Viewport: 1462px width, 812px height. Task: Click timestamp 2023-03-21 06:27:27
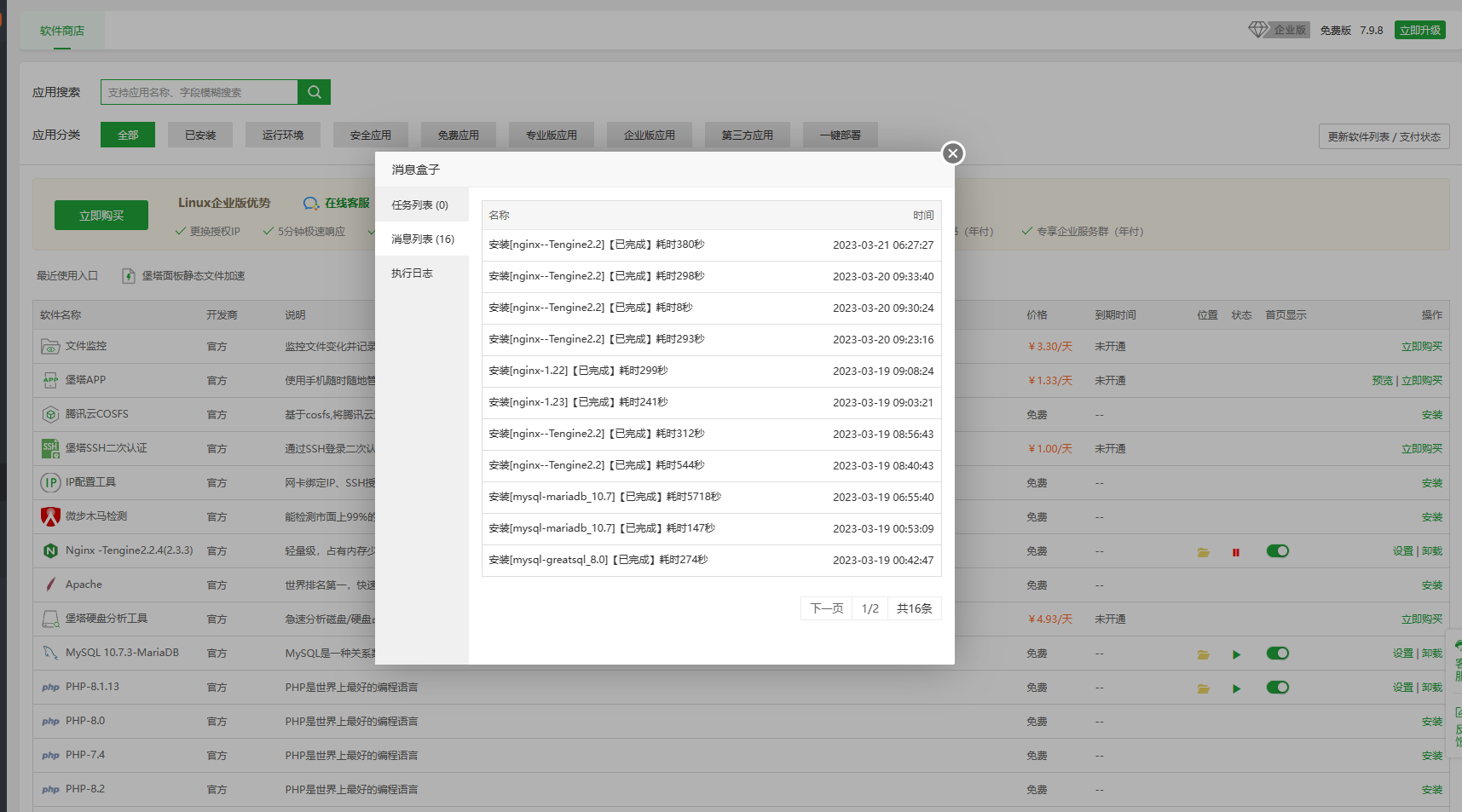pyautogui.click(x=883, y=245)
